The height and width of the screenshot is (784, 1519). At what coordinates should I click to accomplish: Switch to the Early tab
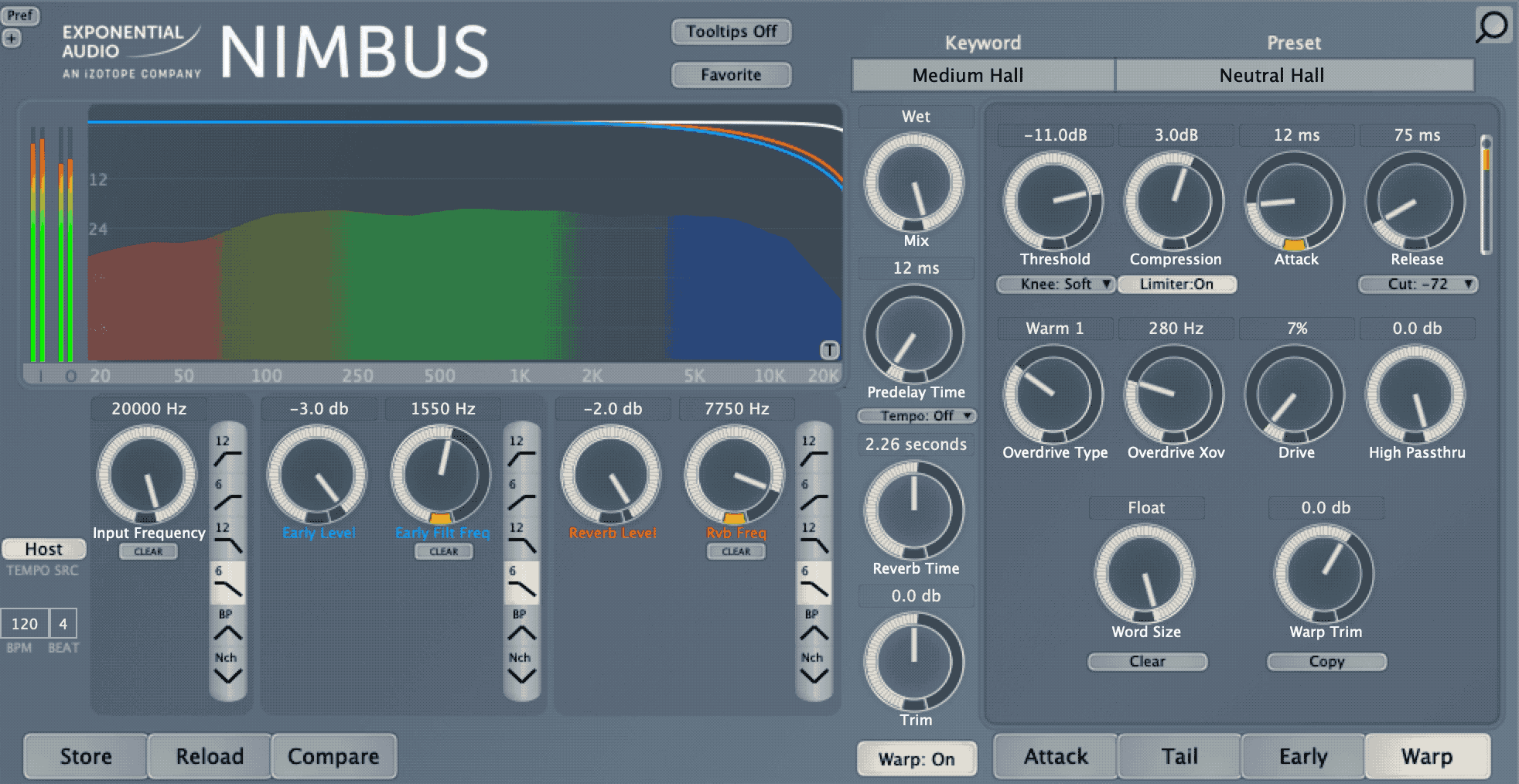click(x=1303, y=756)
